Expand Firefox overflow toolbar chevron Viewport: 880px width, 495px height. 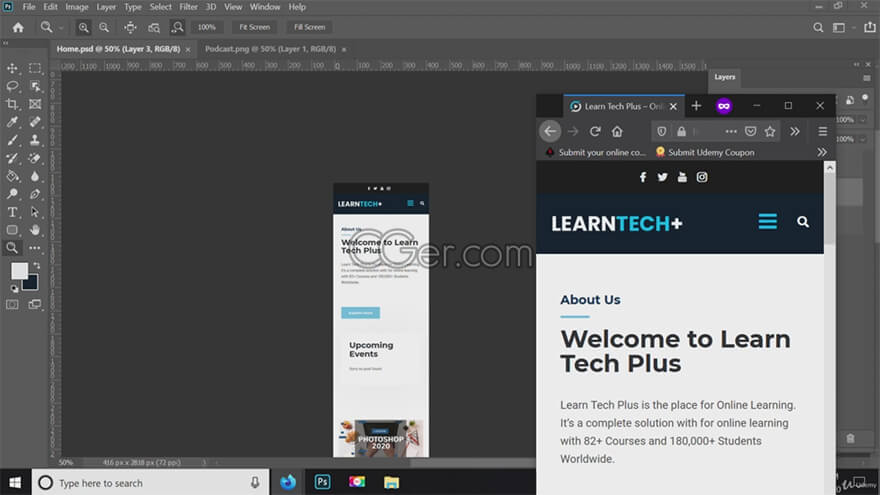795,131
